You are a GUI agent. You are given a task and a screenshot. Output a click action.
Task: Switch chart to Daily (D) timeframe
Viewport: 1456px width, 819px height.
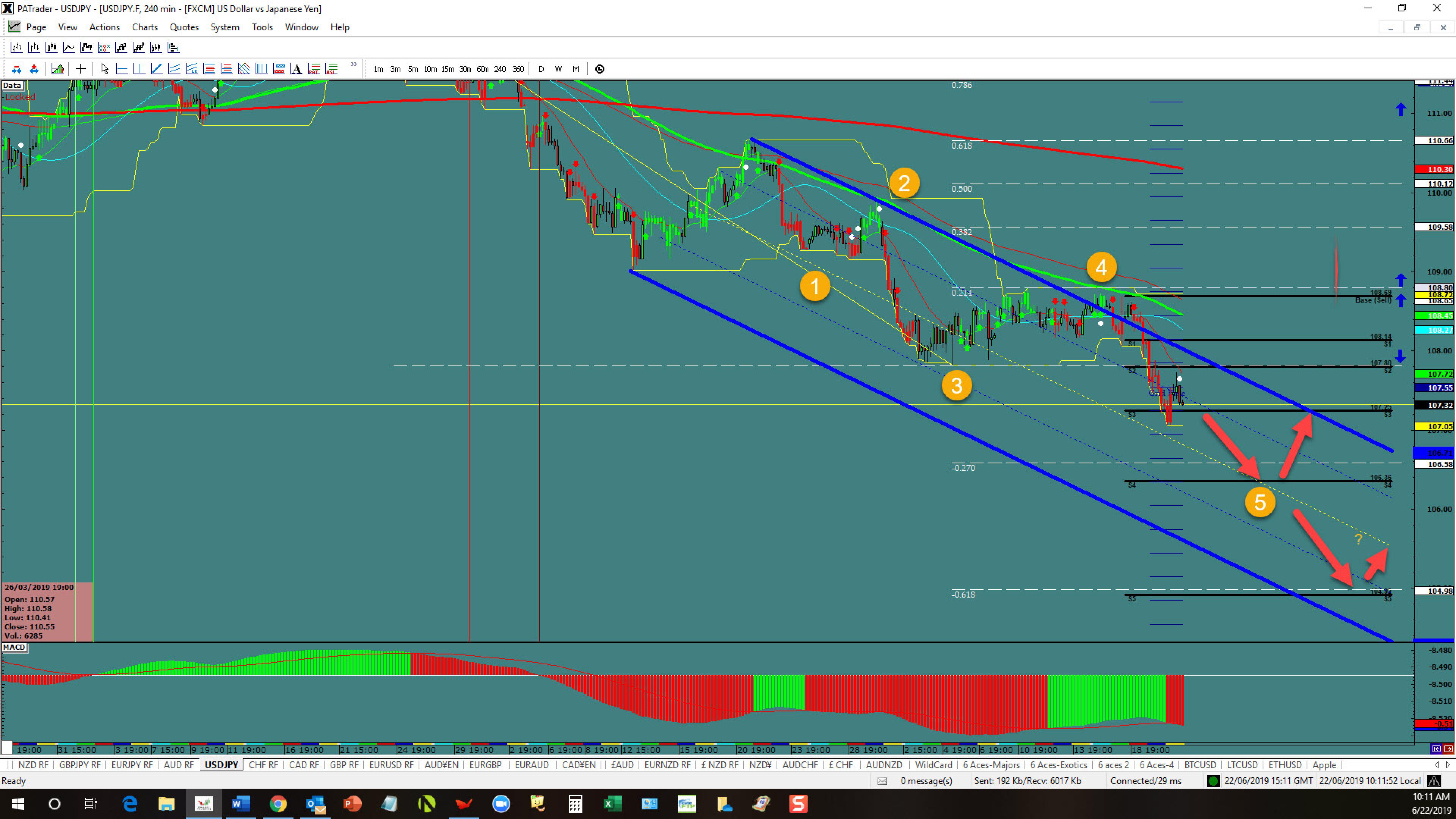(x=541, y=69)
